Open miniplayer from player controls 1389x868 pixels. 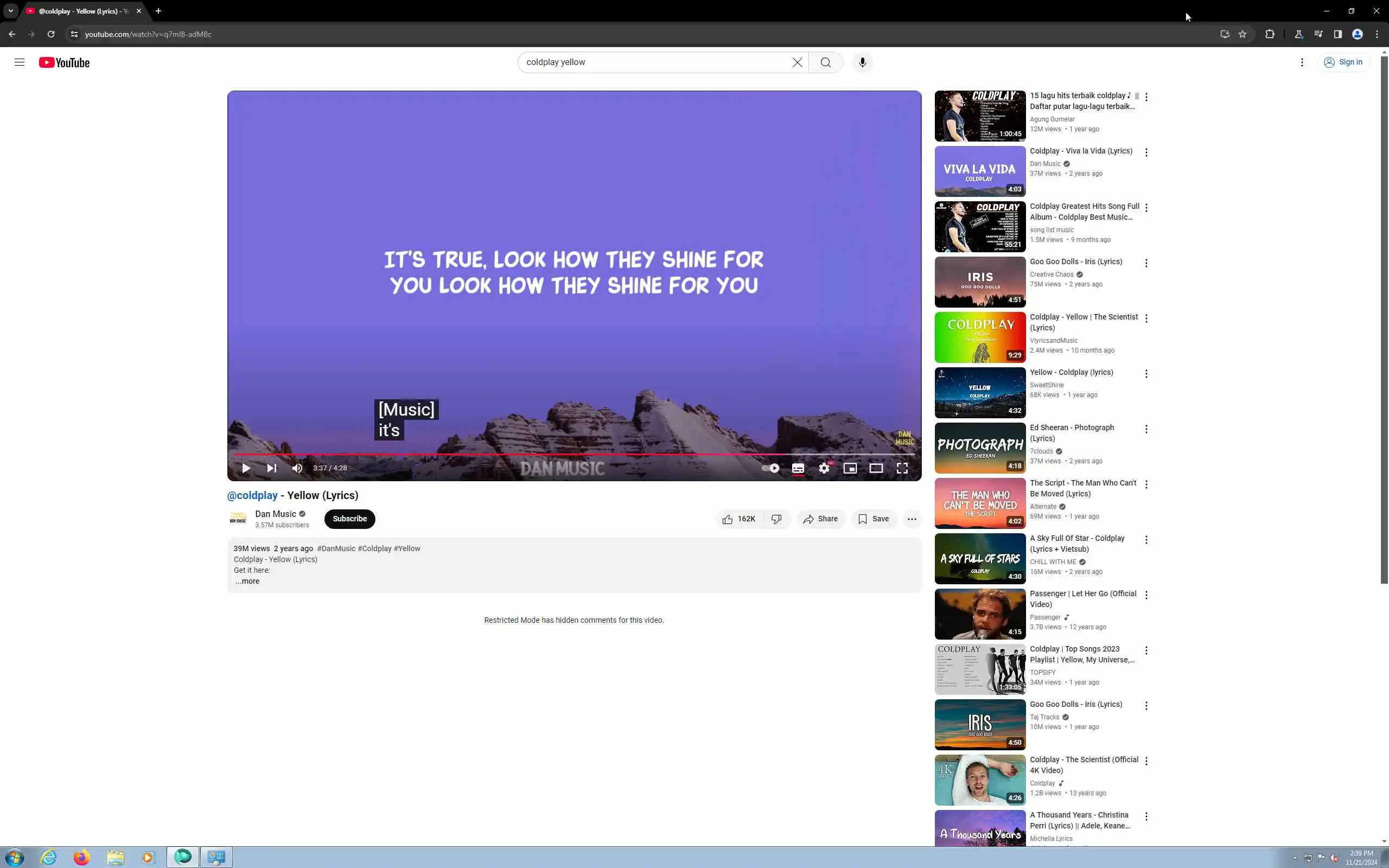[850, 468]
